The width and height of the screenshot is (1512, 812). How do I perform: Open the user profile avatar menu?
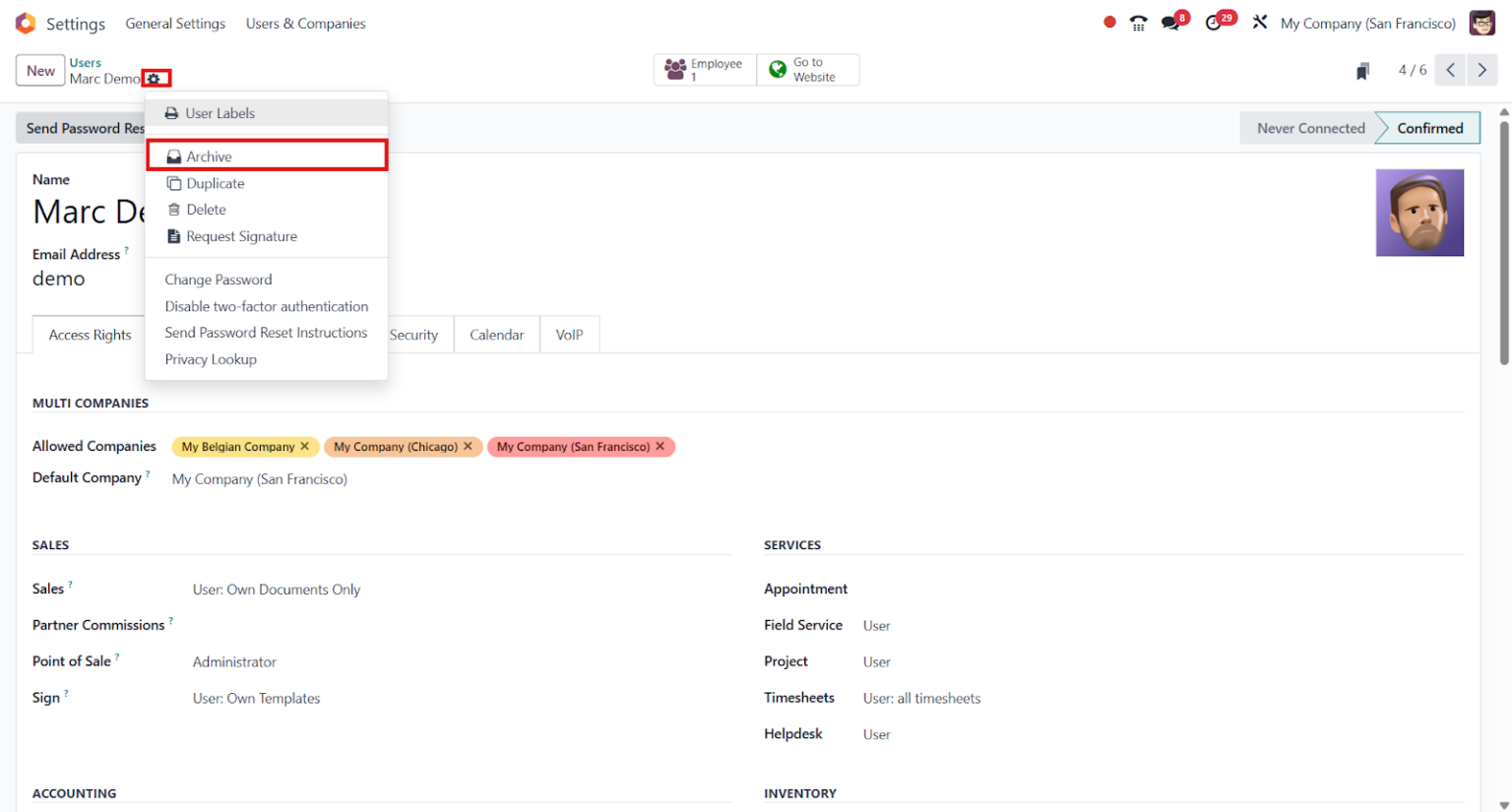(1481, 23)
